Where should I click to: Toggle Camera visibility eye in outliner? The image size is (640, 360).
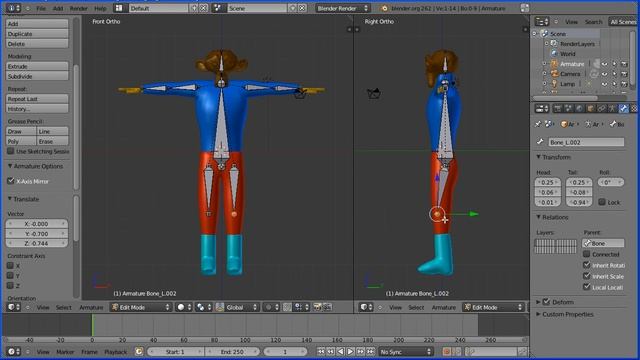tap(604, 74)
